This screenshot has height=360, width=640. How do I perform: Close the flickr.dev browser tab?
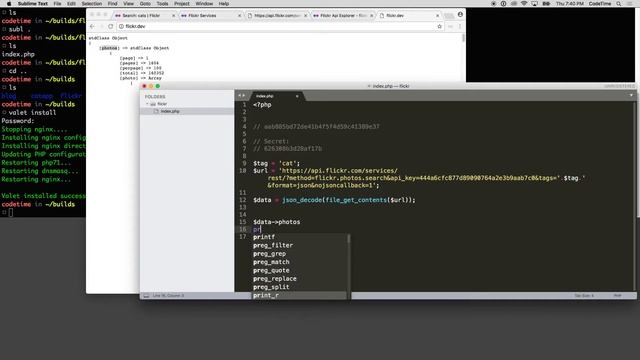(438, 16)
